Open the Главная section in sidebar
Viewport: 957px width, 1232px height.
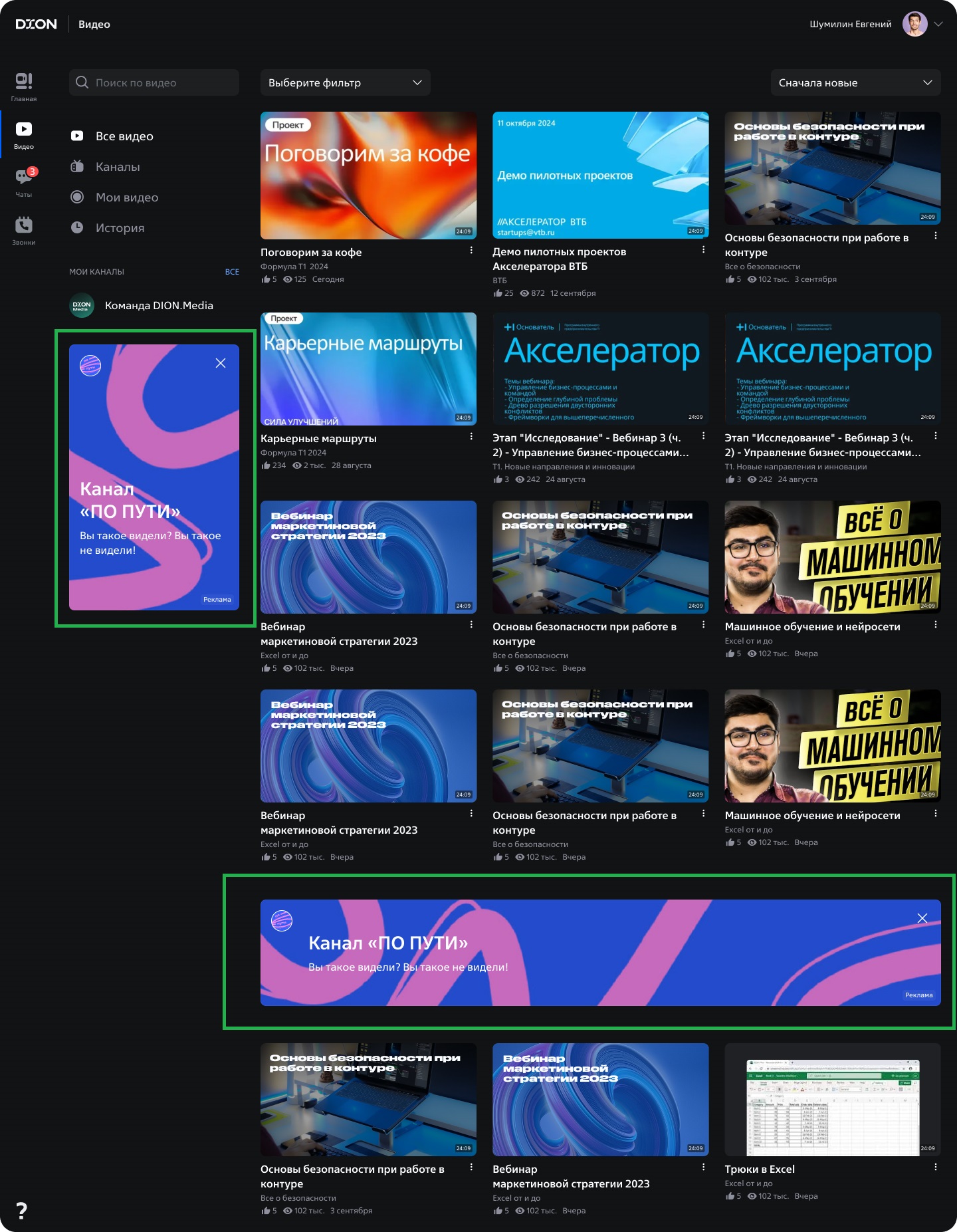(24, 87)
